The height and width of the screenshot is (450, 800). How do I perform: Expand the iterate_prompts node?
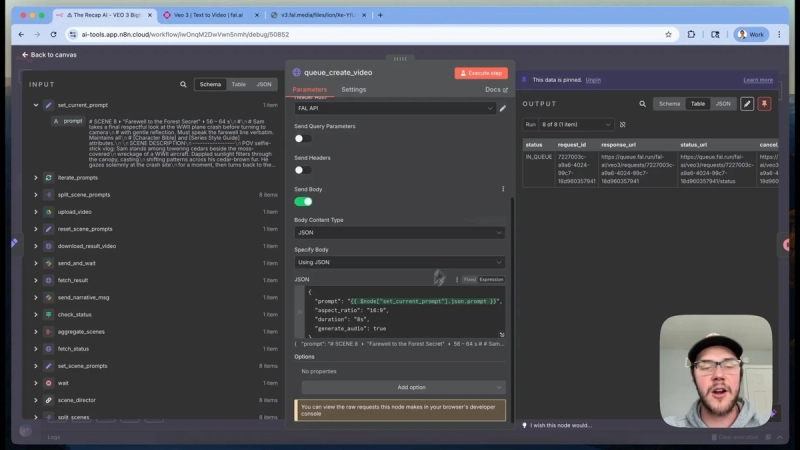36,178
